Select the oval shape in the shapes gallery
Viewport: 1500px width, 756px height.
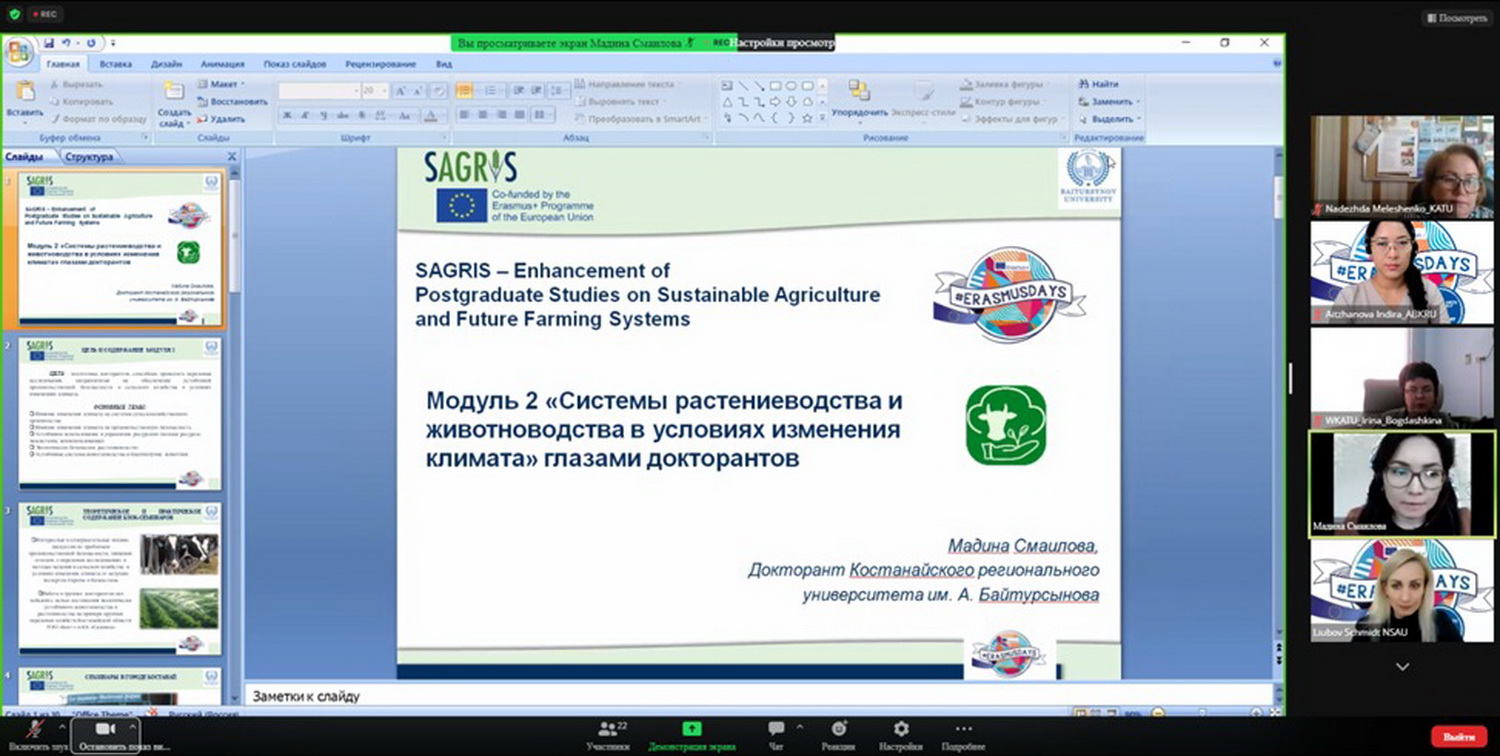point(790,86)
